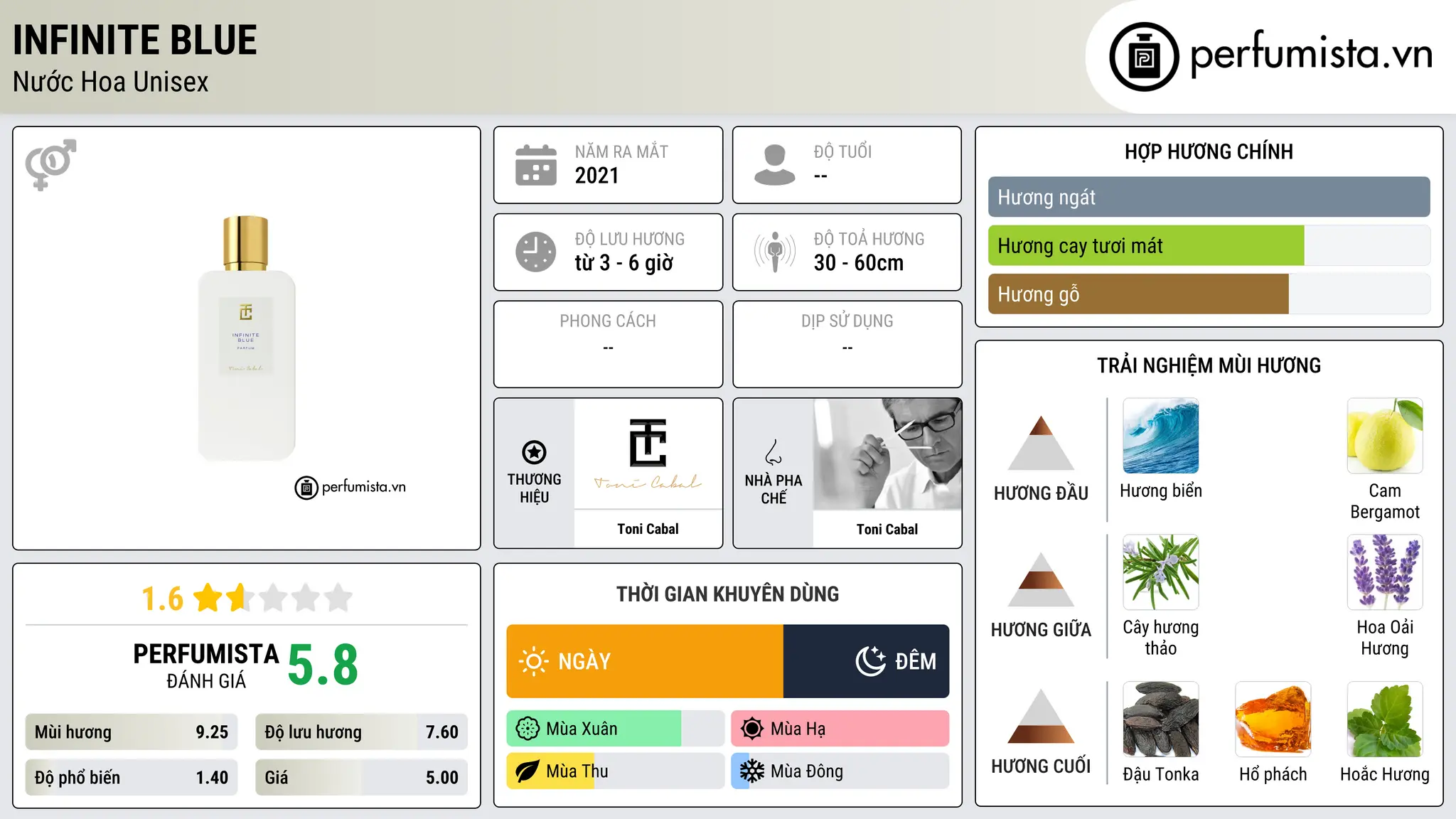Click the star badge icon above Thương hiệu
This screenshot has width=1456, height=819.
tap(534, 452)
